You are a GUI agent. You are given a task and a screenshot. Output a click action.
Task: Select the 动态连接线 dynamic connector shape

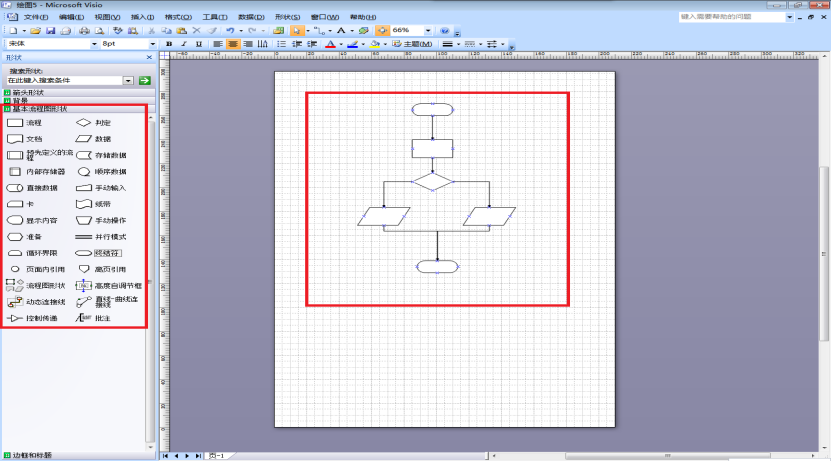(x=37, y=302)
